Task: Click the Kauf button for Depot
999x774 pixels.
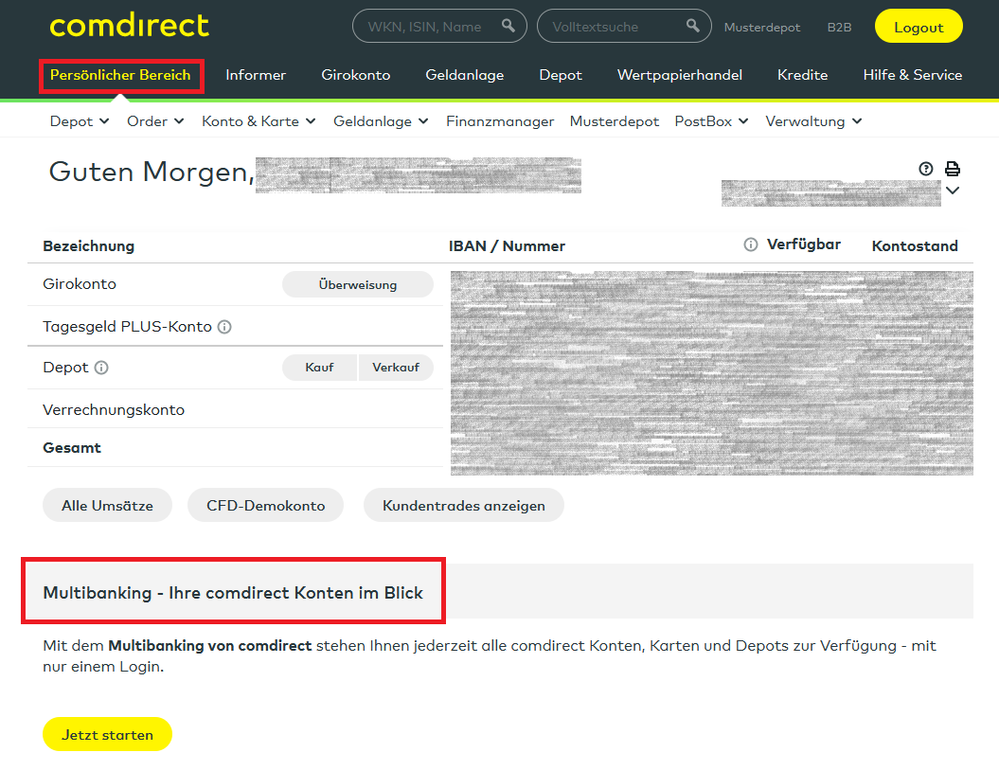Action: [319, 368]
